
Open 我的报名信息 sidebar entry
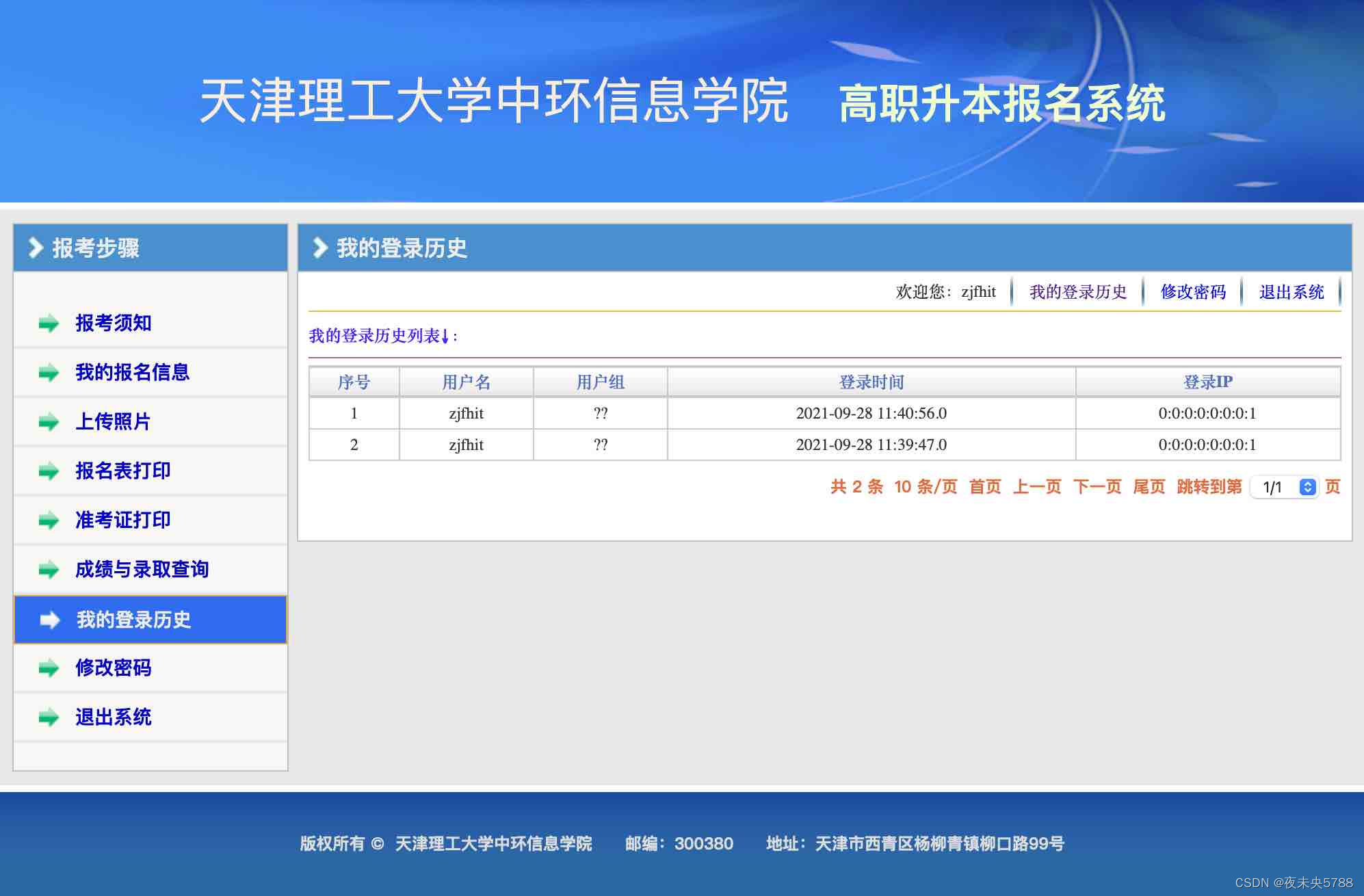click(x=133, y=372)
